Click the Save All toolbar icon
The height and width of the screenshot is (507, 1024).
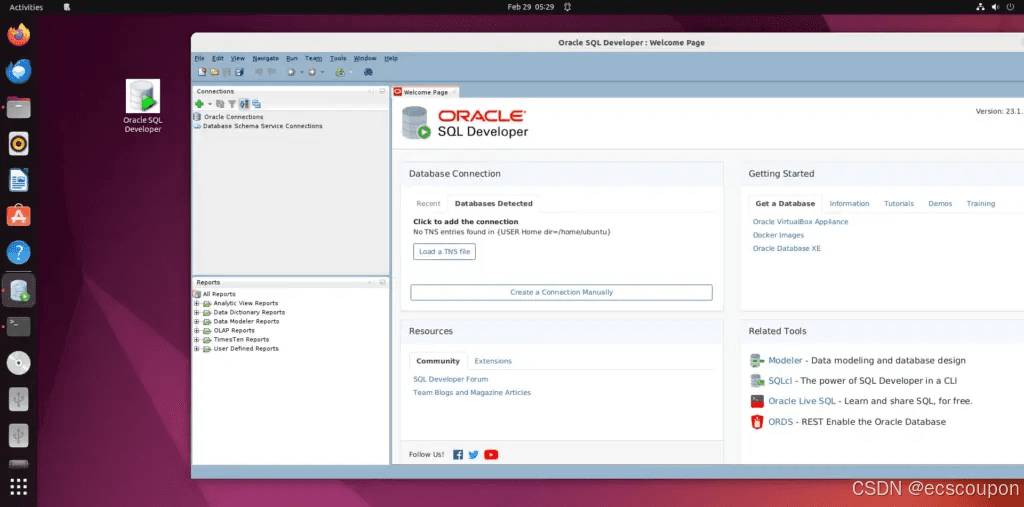[239, 72]
